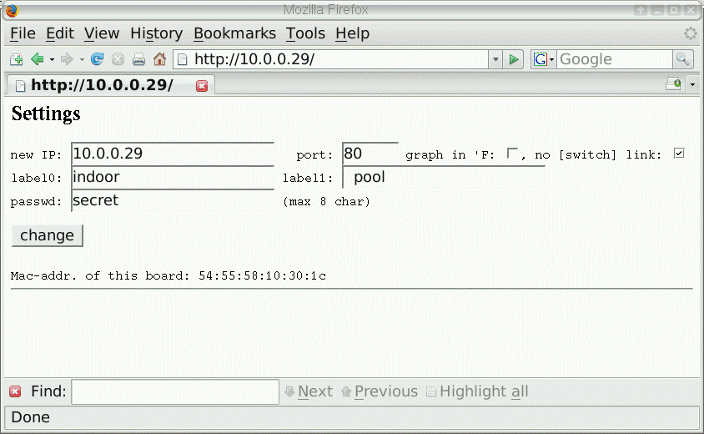704x434 pixels.
Task: Open the File menu
Action: tap(22, 34)
